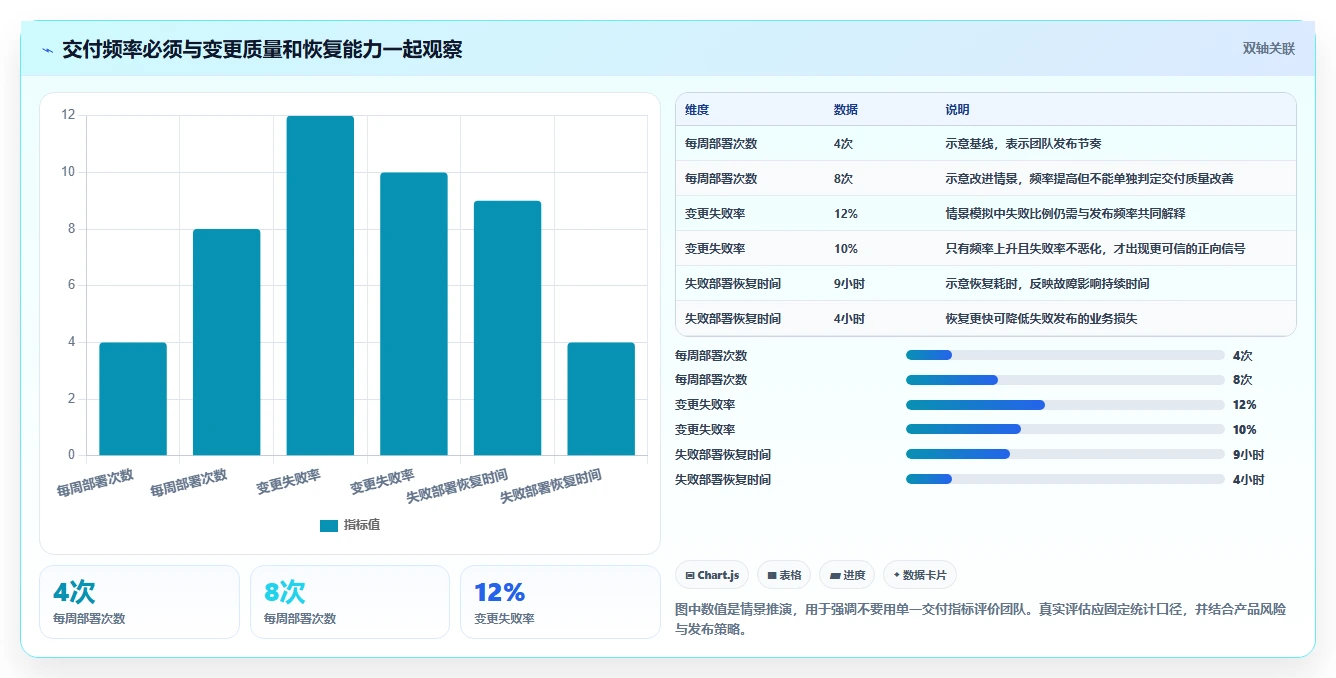Click the progress bar labeled 12%

click(1065, 405)
